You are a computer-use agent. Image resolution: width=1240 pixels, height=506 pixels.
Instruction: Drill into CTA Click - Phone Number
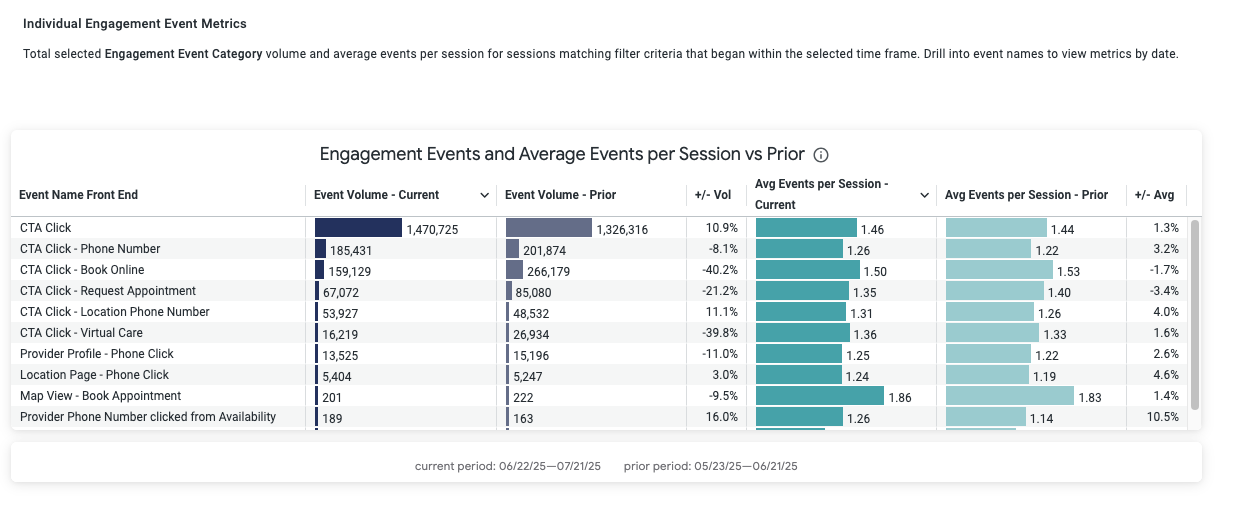click(90, 249)
